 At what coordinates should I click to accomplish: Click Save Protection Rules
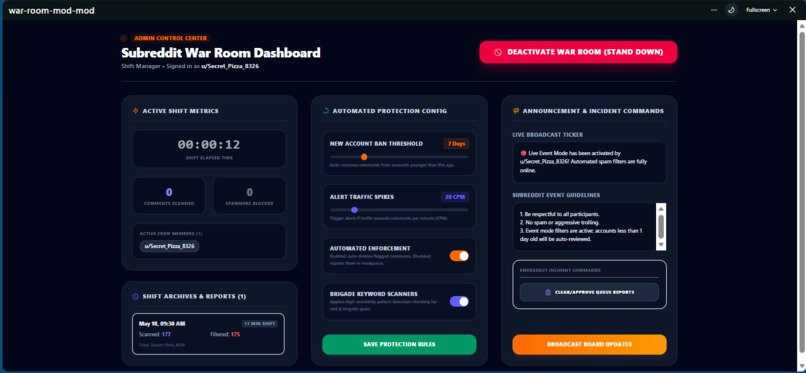coord(399,344)
